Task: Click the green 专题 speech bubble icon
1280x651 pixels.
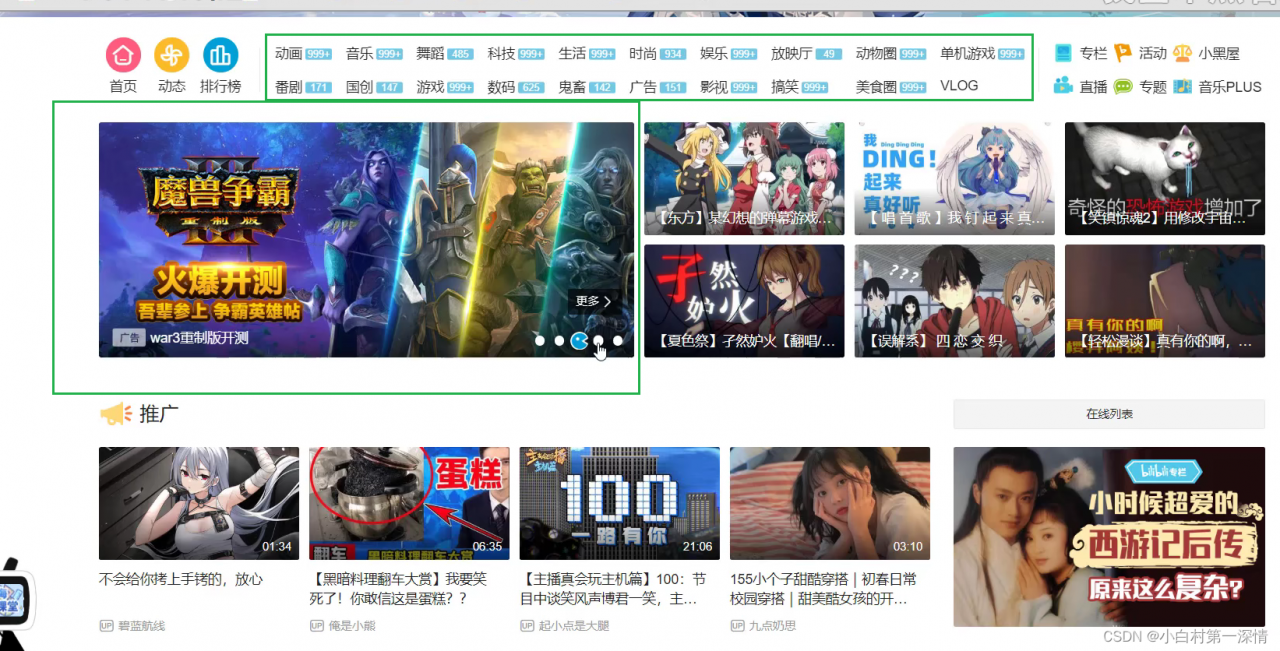Action: click(x=1125, y=85)
